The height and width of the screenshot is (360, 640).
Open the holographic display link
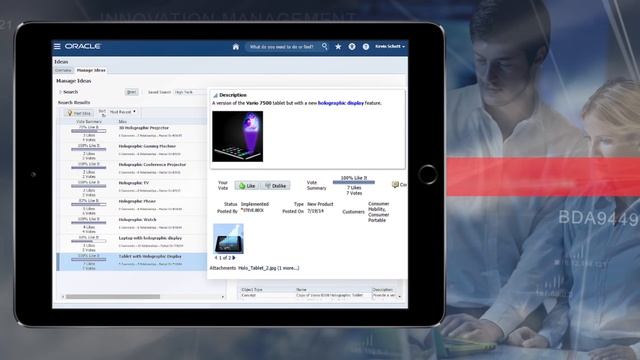coord(340,103)
